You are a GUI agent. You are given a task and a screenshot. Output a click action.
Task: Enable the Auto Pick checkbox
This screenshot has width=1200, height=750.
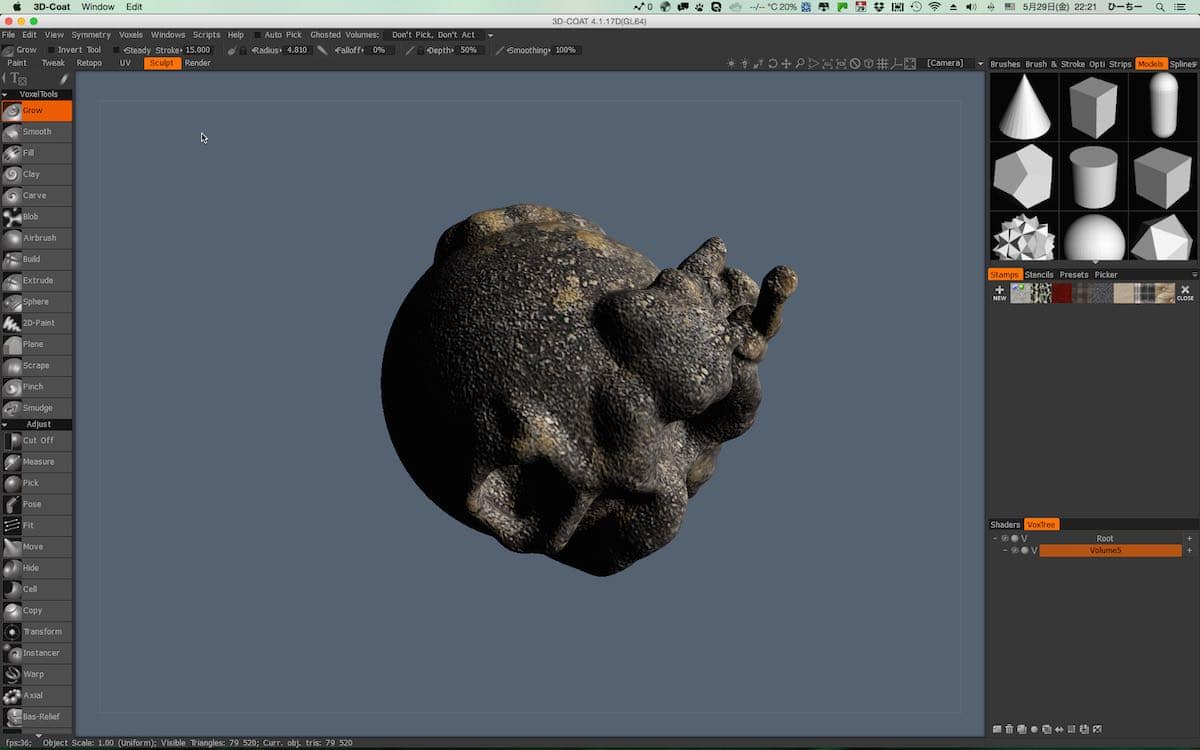(x=257, y=35)
